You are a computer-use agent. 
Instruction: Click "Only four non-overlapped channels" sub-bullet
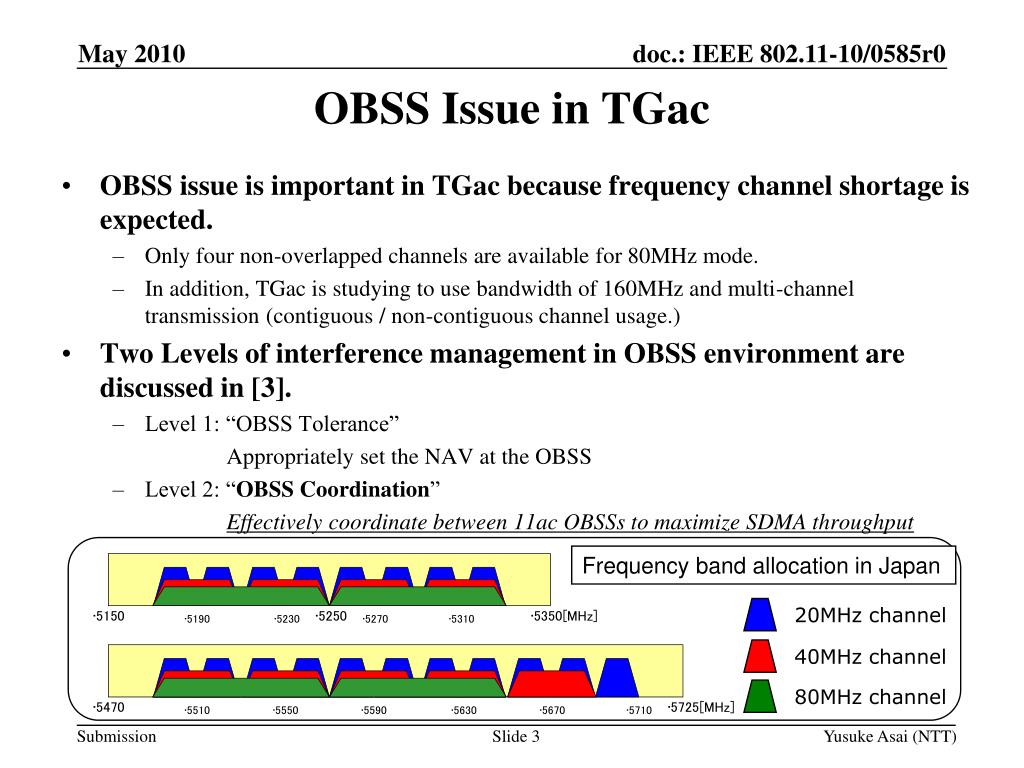pyautogui.click(x=451, y=256)
